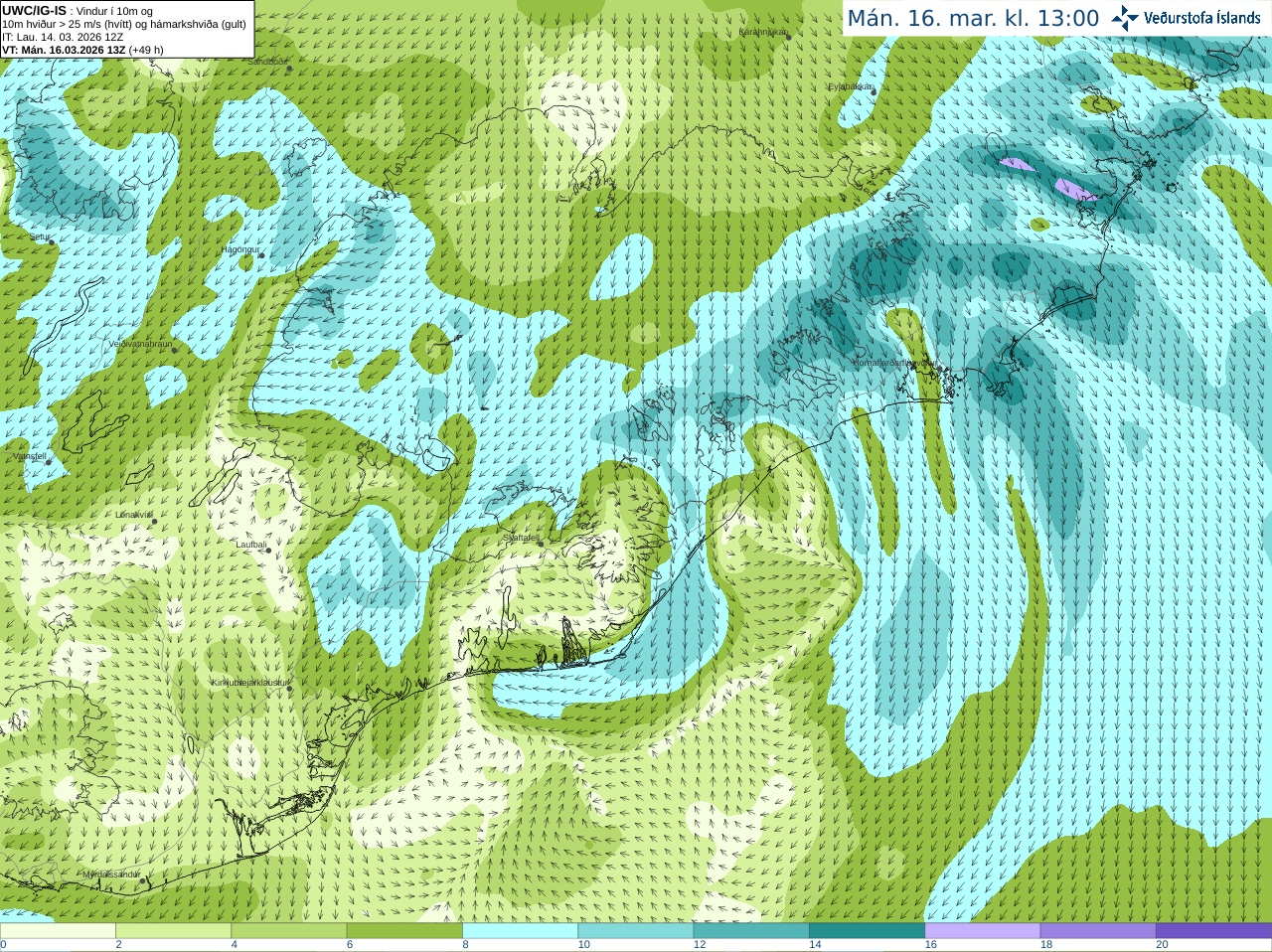The image size is (1272, 952).
Task: Click the Laufbali station label
Action: click(x=251, y=545)
